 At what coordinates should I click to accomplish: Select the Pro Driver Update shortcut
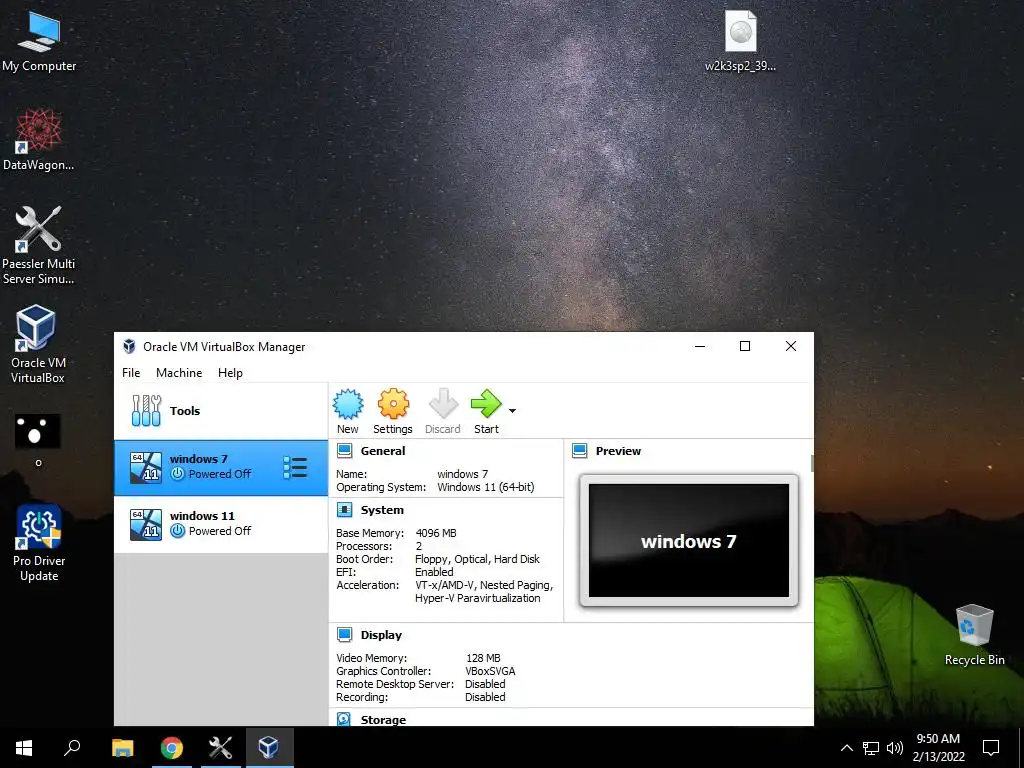point(39,543)
